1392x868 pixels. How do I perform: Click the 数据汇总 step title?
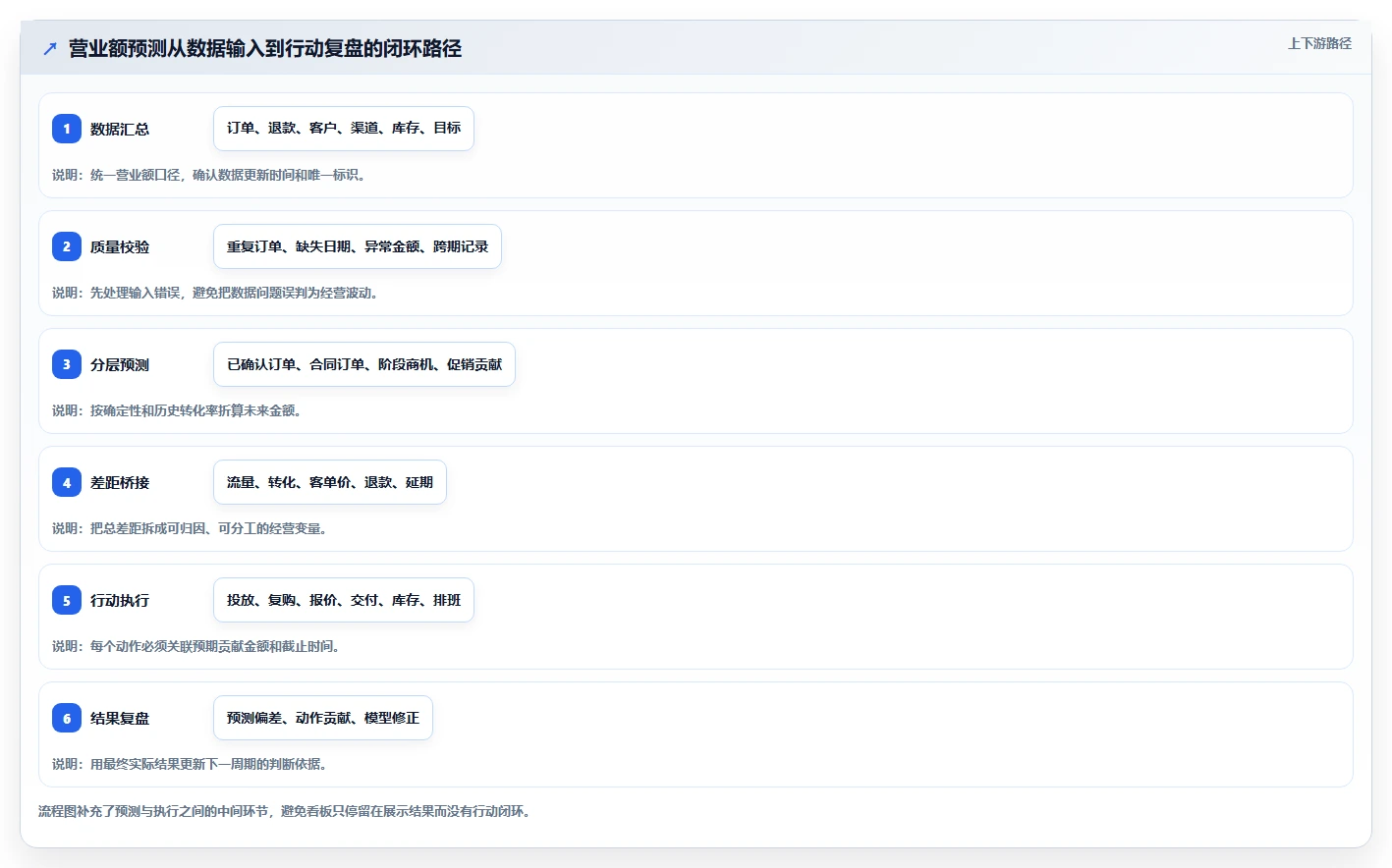[x=120, y=129]
